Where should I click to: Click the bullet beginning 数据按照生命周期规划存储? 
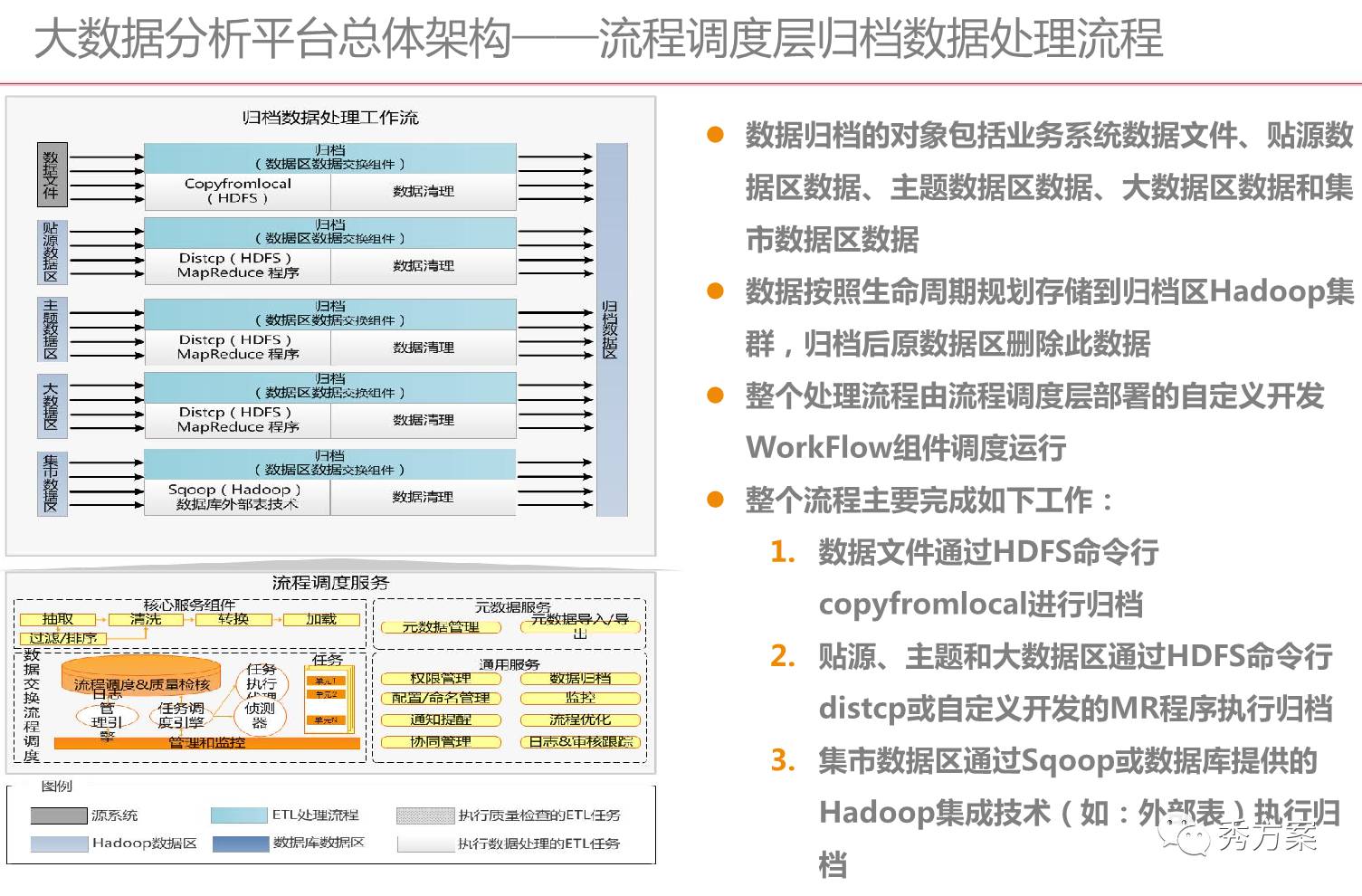[1049, 318]
